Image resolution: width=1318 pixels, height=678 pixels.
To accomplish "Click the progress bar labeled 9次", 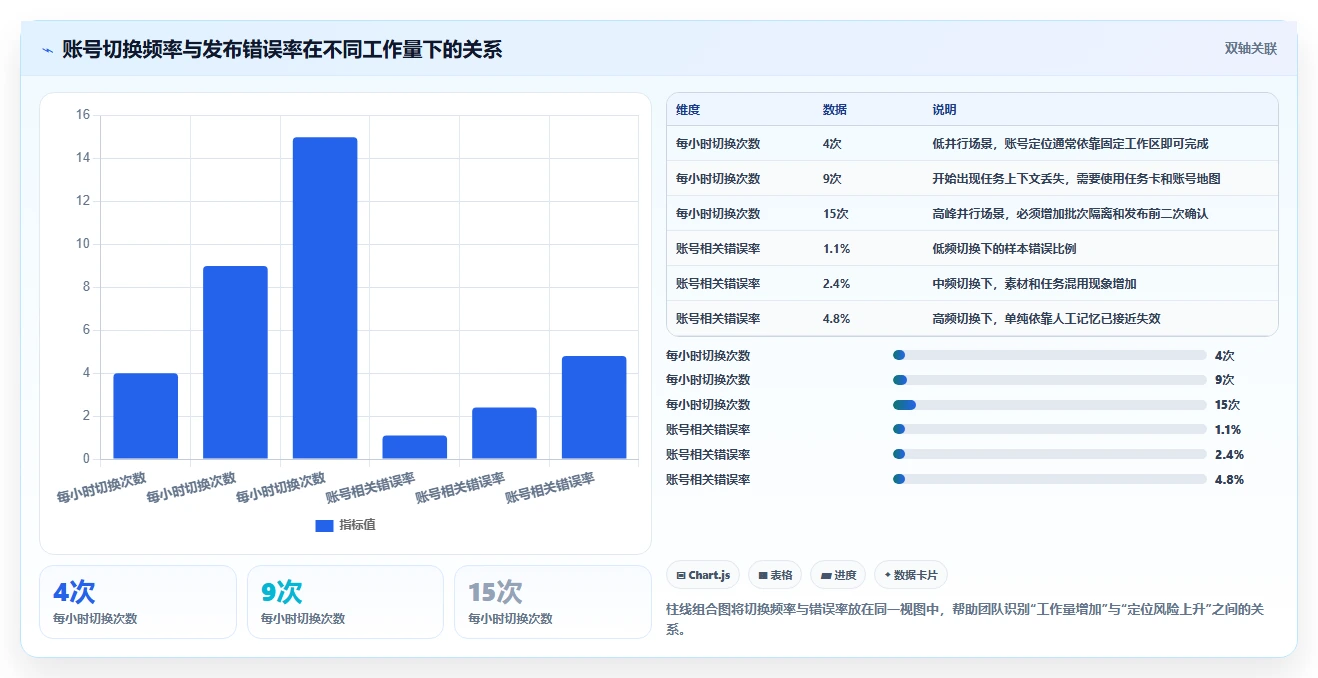I will 1050,380.
